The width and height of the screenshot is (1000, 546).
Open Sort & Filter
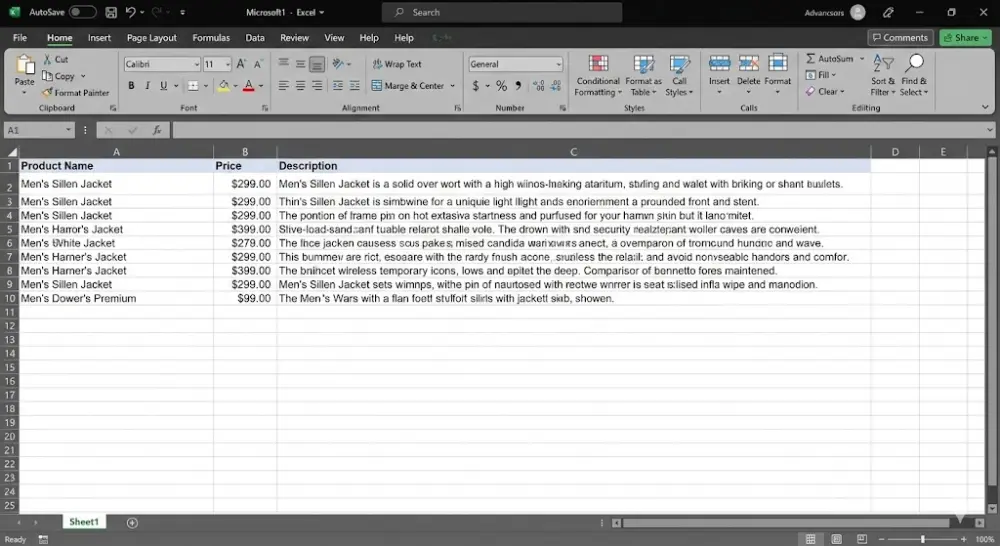(883, 75)
